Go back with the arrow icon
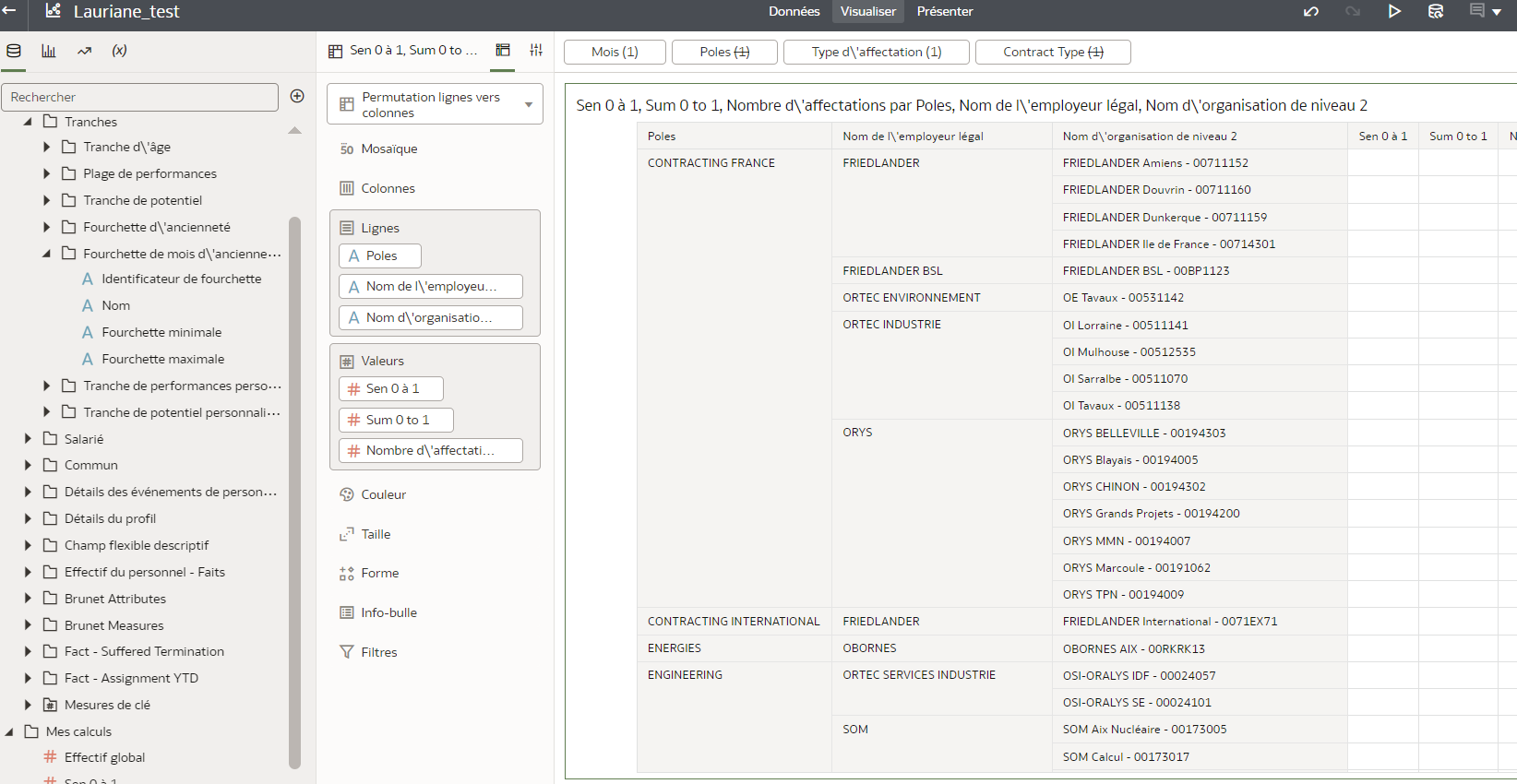Image resolution: width=1517 pixels, height=784 pixels. pos(9,11)
